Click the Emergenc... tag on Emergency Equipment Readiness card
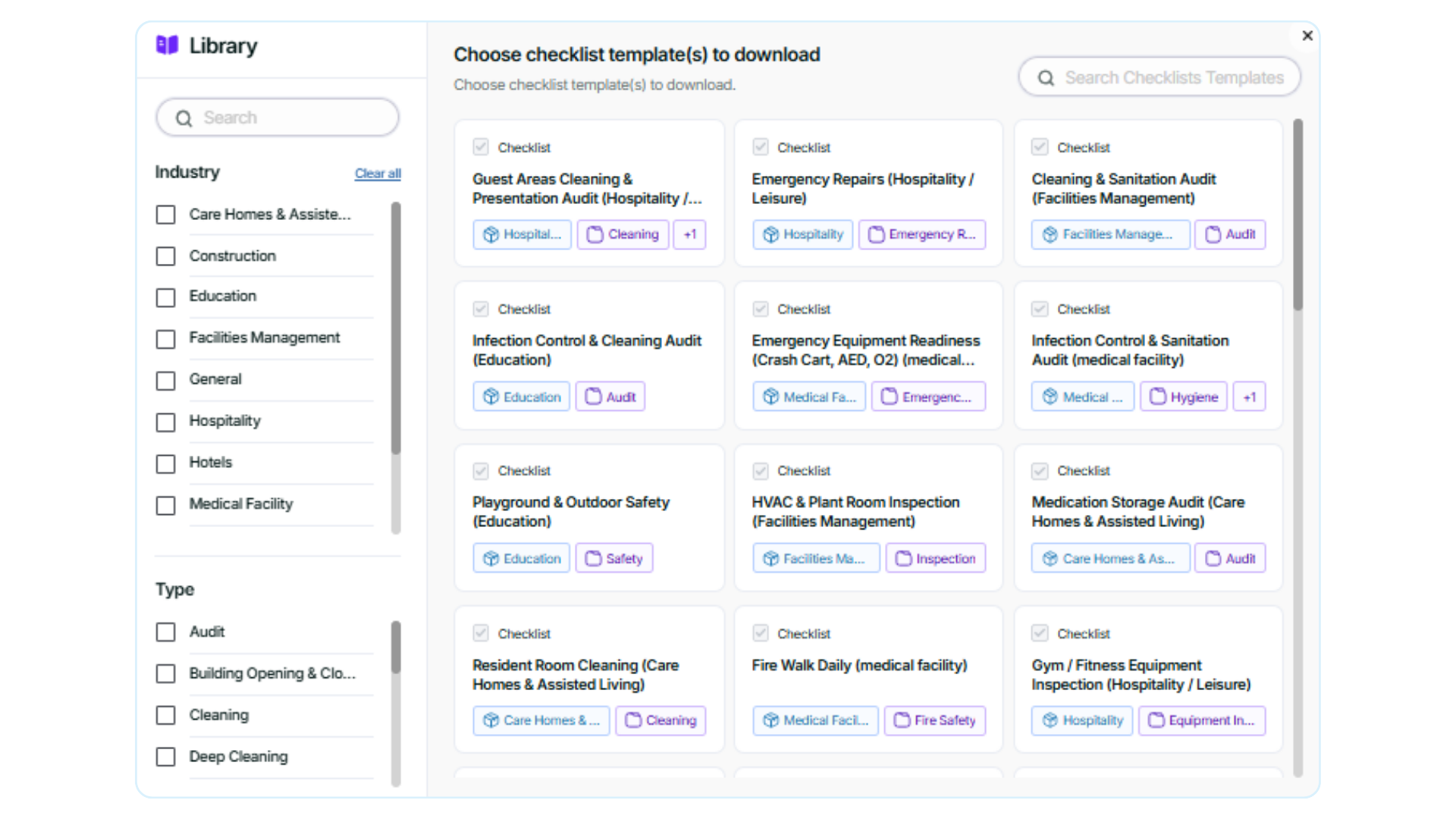Screen dimensions: 1456x819 [929, 397]
